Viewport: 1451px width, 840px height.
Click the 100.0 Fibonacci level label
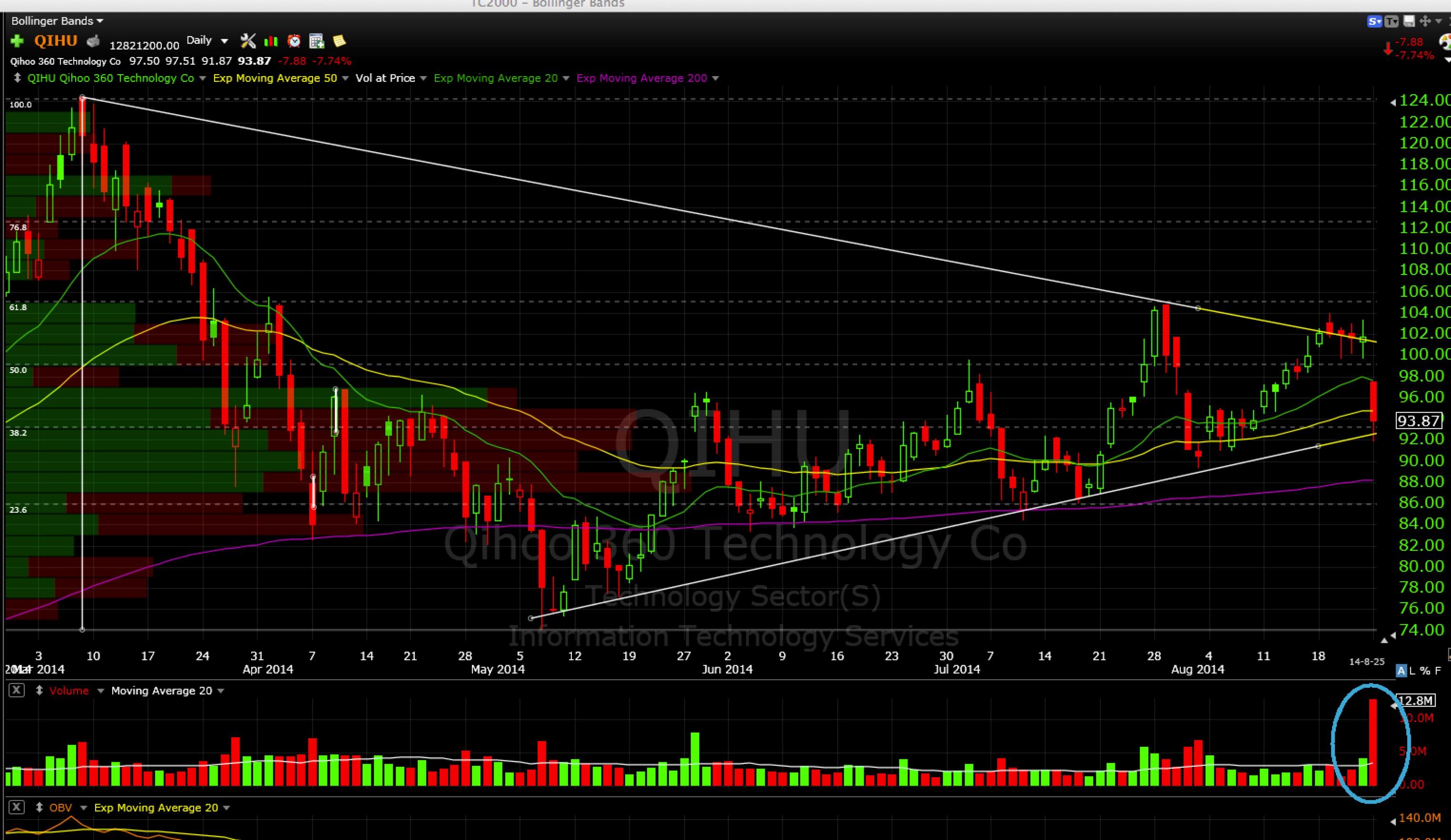(x=20, y=104)
